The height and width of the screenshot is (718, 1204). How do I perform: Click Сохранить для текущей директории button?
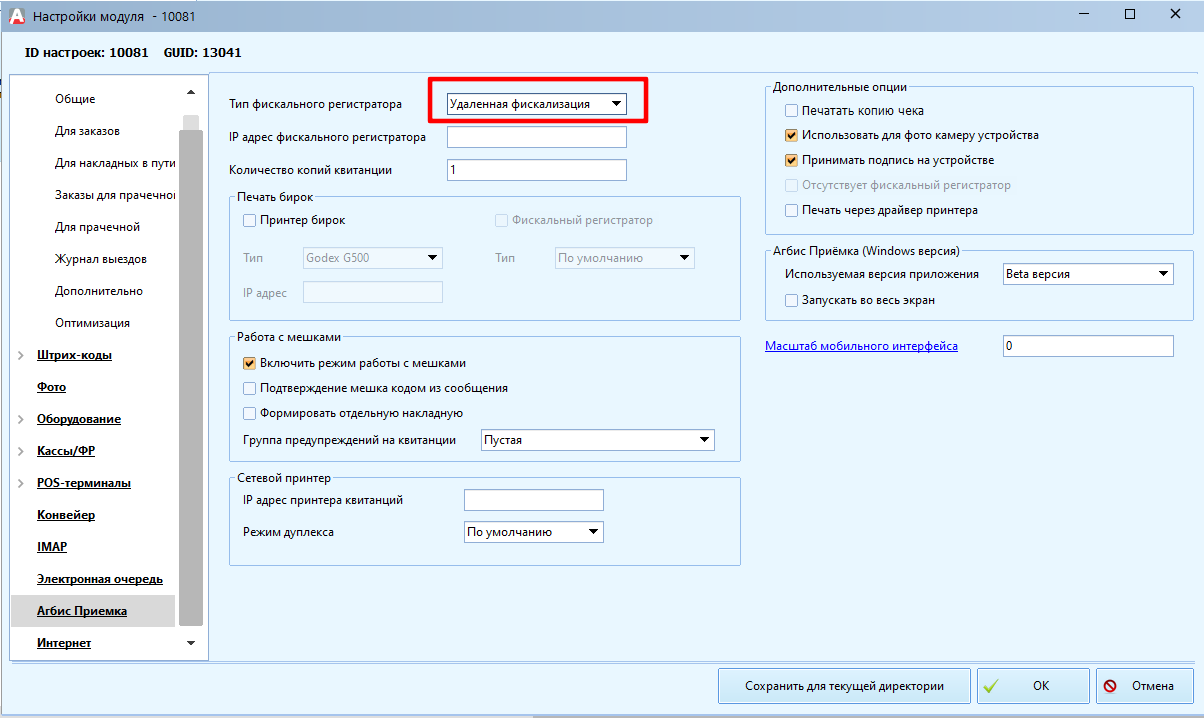[x=844, y=686]
